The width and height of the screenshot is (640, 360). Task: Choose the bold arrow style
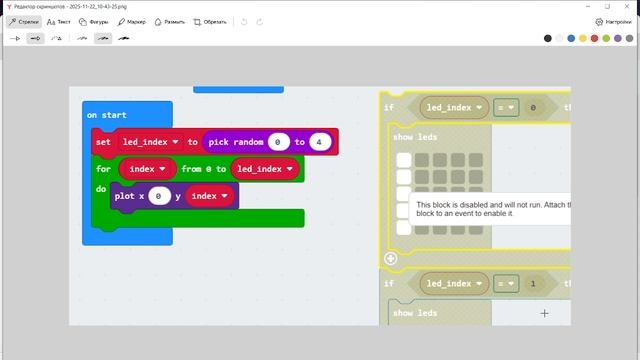pyautogui.click(x=36, y=38)
